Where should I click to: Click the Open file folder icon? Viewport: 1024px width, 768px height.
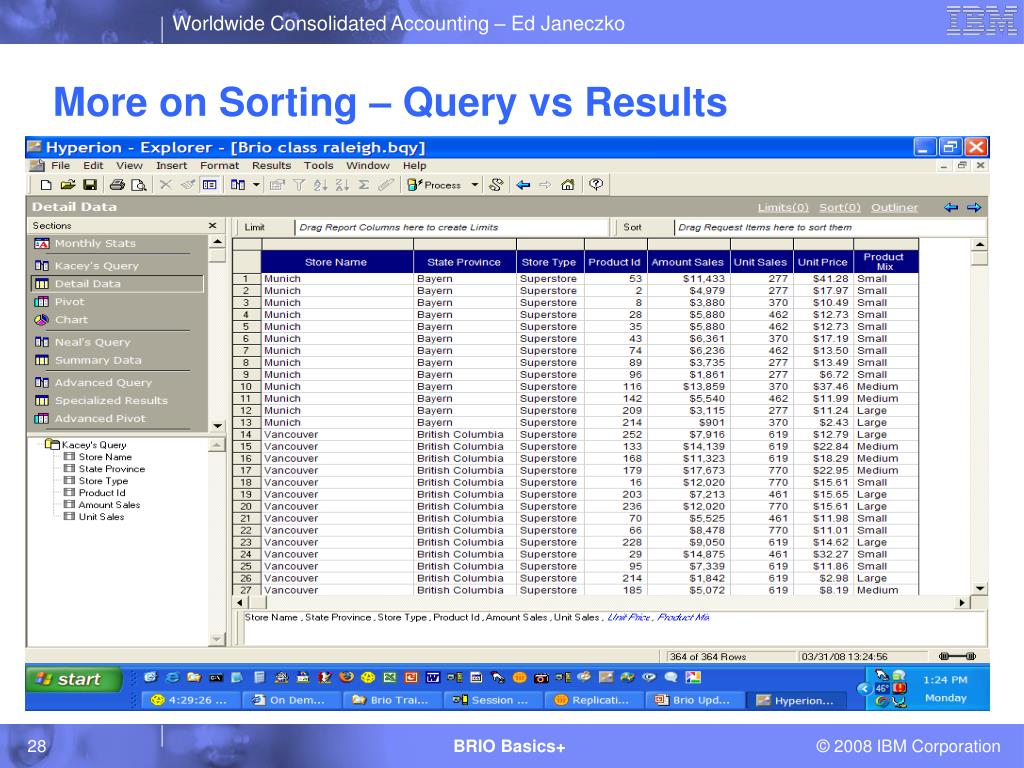point(67,185)
